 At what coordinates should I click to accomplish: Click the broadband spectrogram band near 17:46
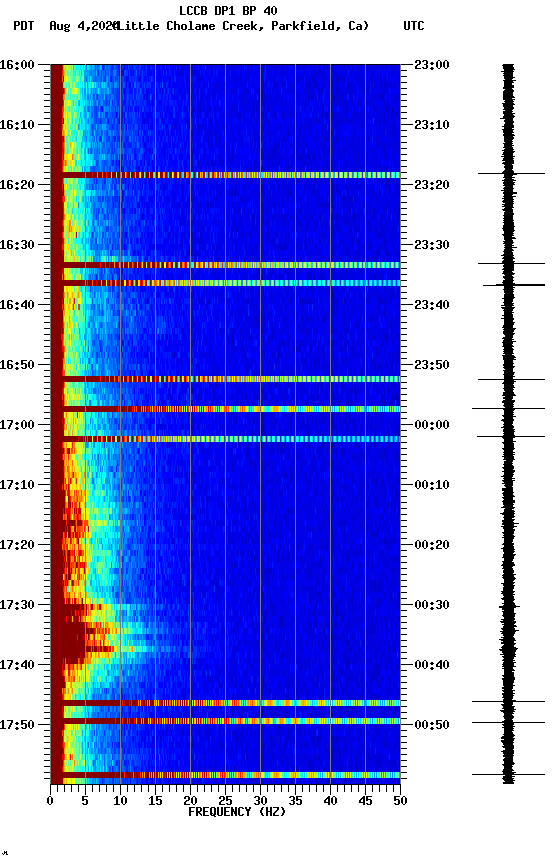point(225,703)
